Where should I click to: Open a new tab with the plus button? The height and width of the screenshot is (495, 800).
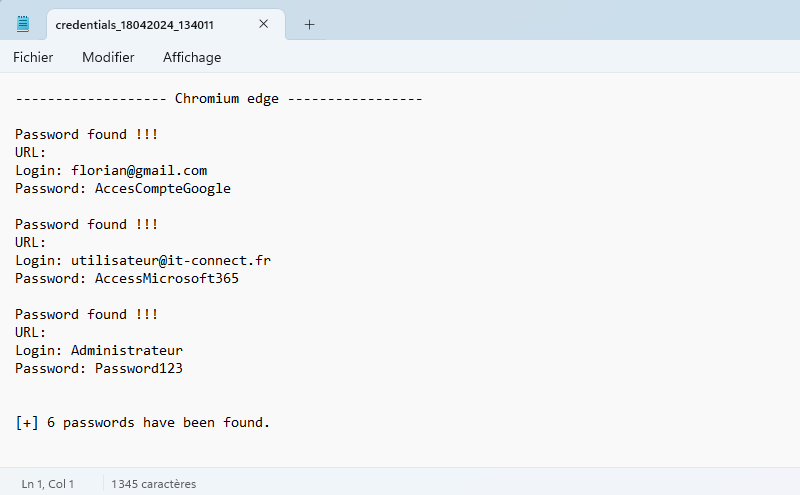[x=309, y=24]
